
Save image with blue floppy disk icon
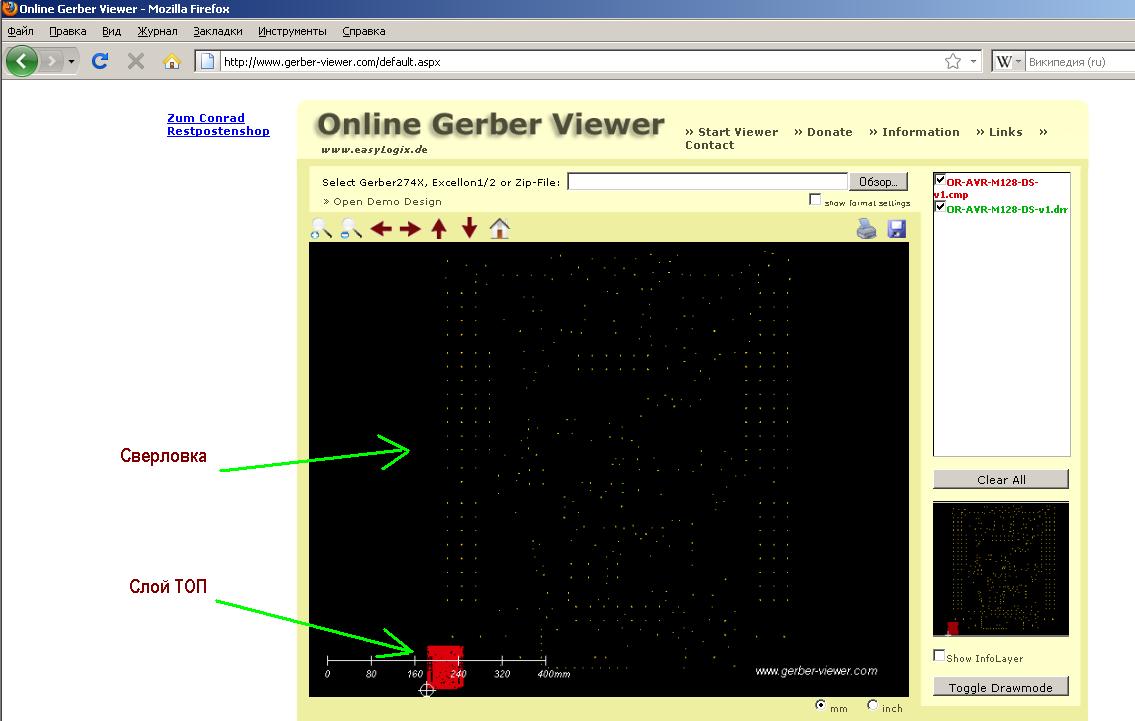pyautogui.click(x=897, y=229)
